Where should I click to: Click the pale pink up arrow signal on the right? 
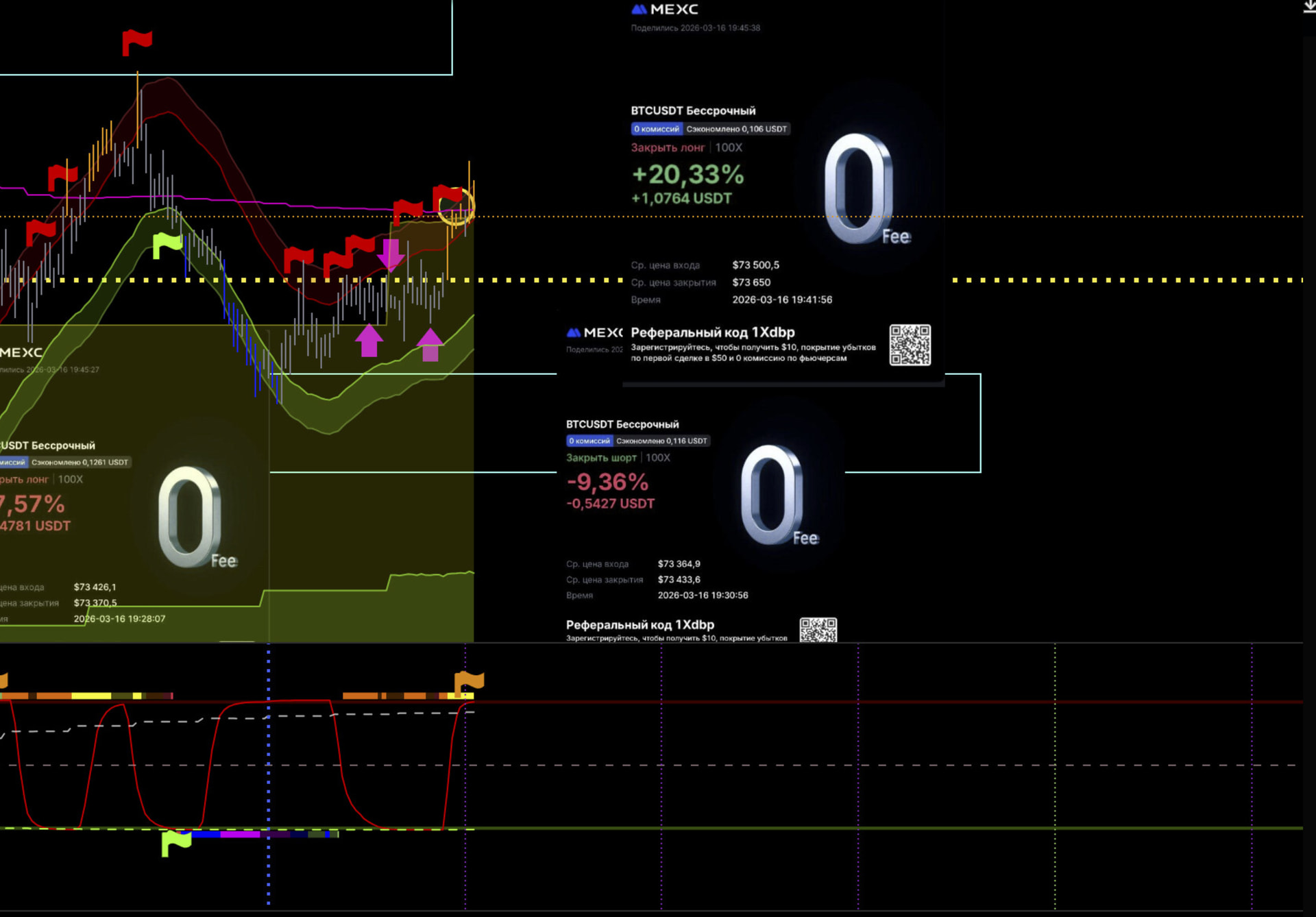tap(430, 344)
